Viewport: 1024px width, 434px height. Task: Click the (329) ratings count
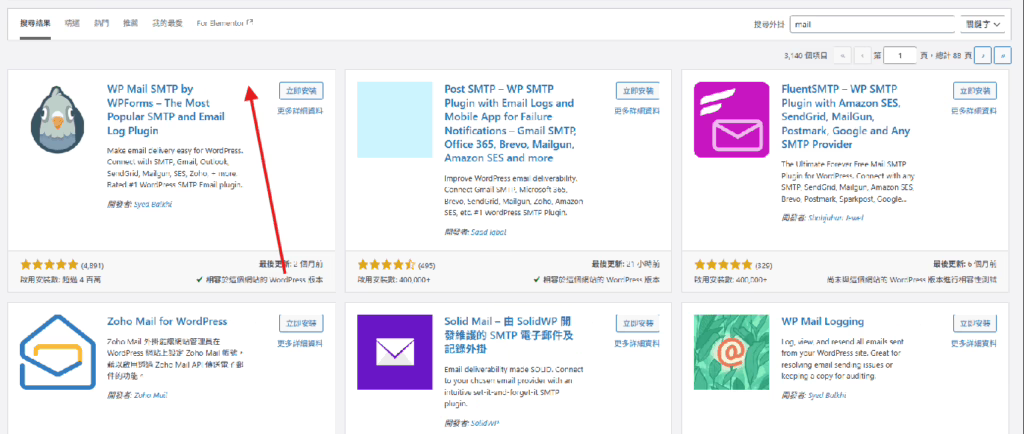[x=764, y=266]
